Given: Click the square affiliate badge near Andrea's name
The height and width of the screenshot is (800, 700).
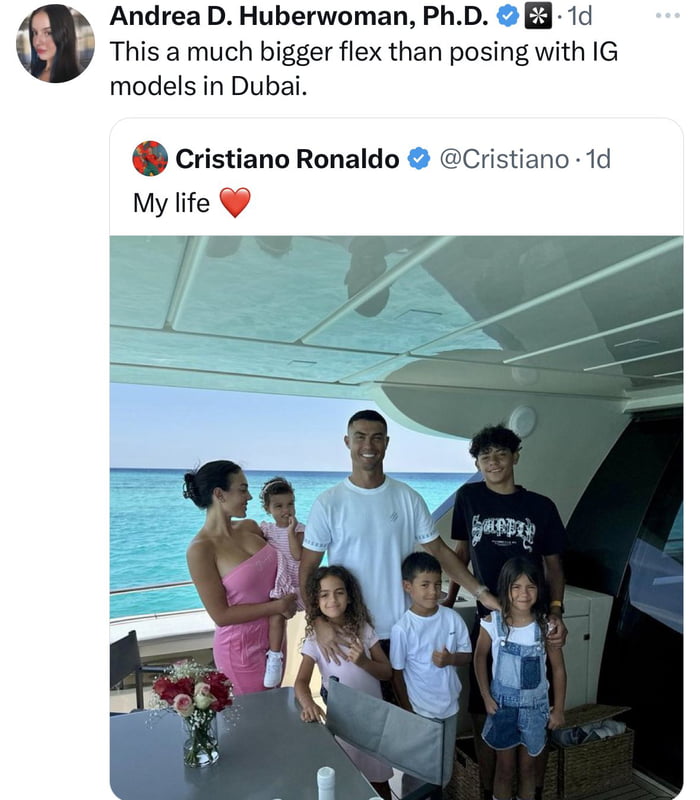Looking at the screenshot, I should click(537, 17).
